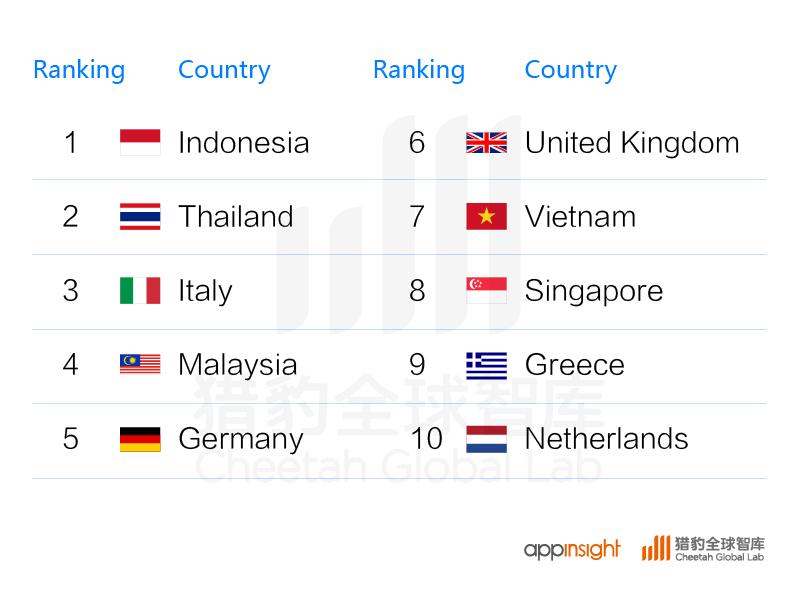Screen dimensions: 801x593
Task: Click the United Kingdom flag icon
Action: 486,143
